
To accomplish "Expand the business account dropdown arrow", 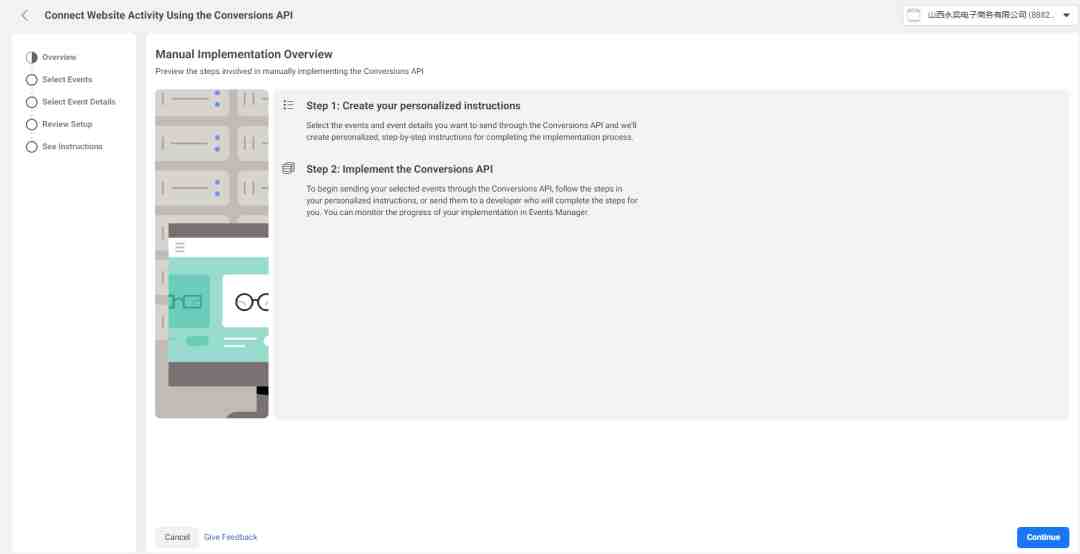I will (1066, 15).
